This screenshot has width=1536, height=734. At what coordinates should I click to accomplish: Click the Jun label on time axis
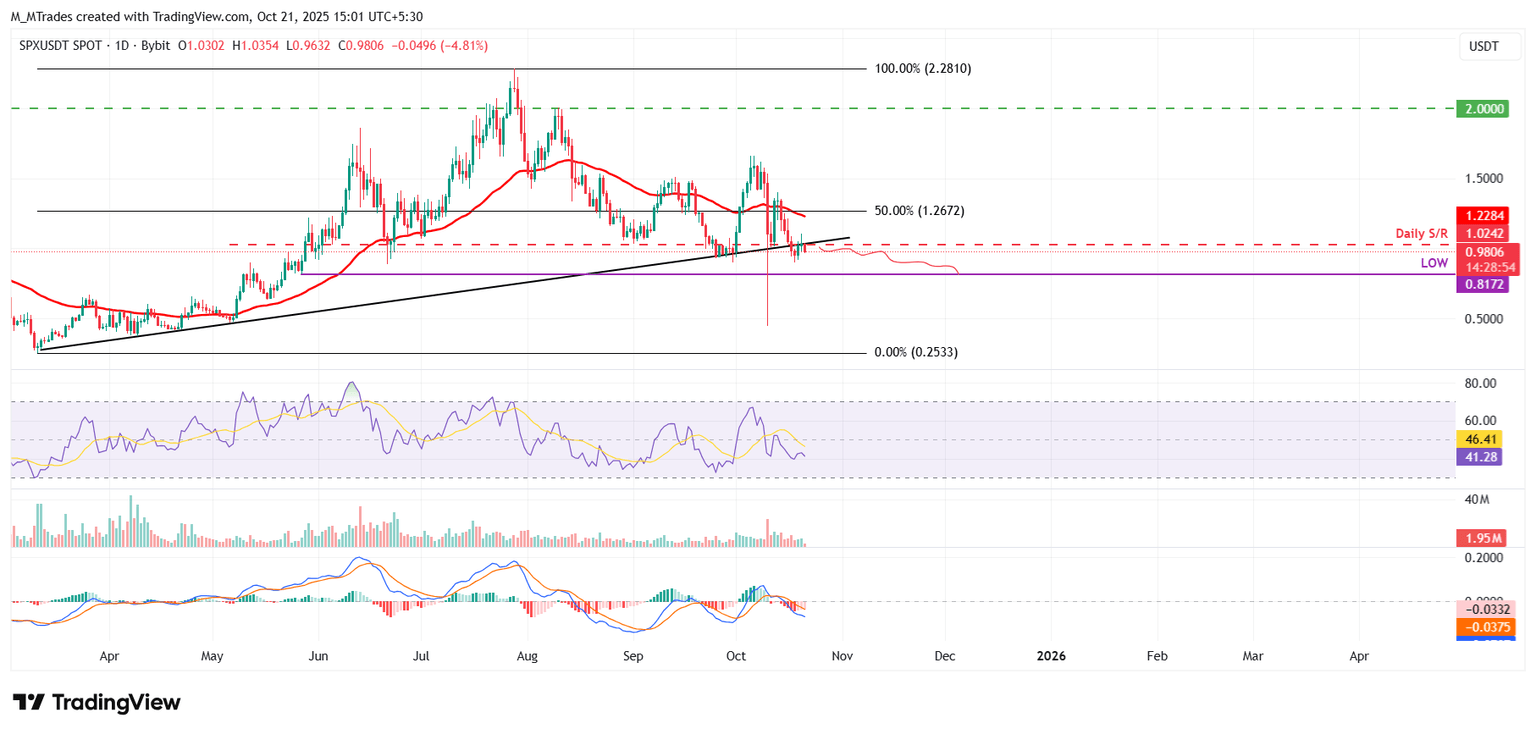tap(318, 657)
